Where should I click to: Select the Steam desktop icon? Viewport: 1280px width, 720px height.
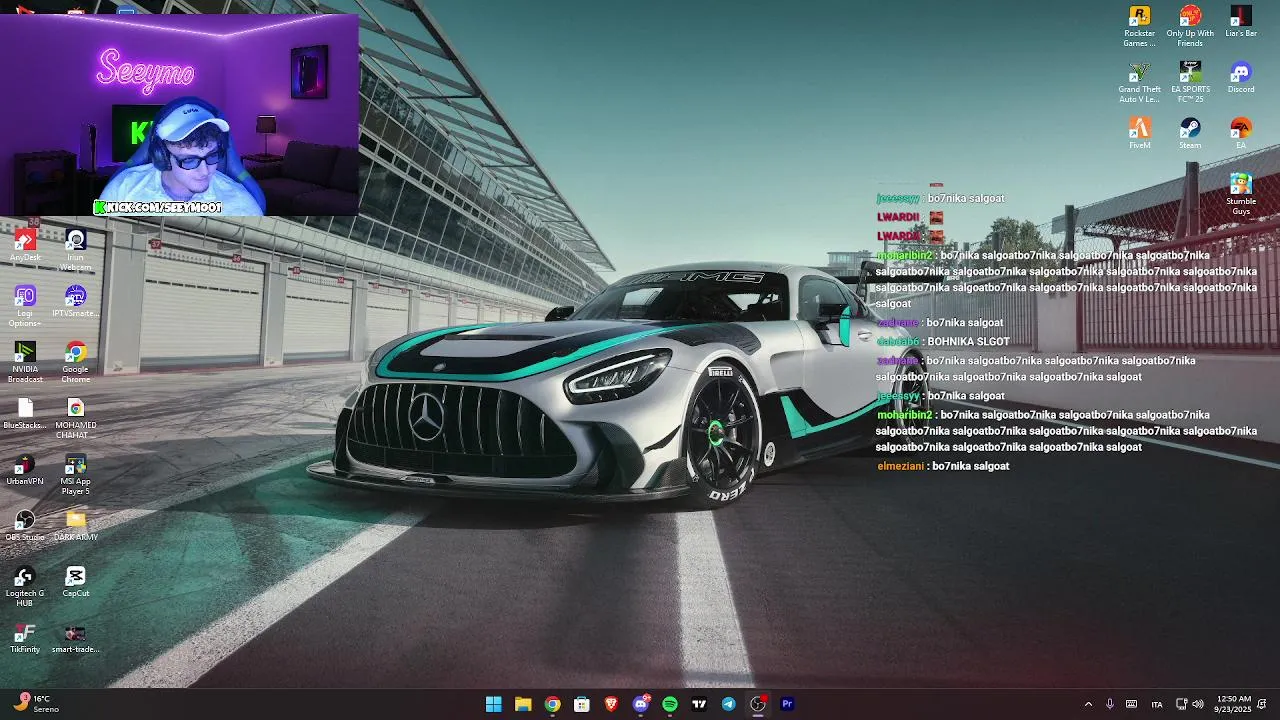click(1190, 133)
